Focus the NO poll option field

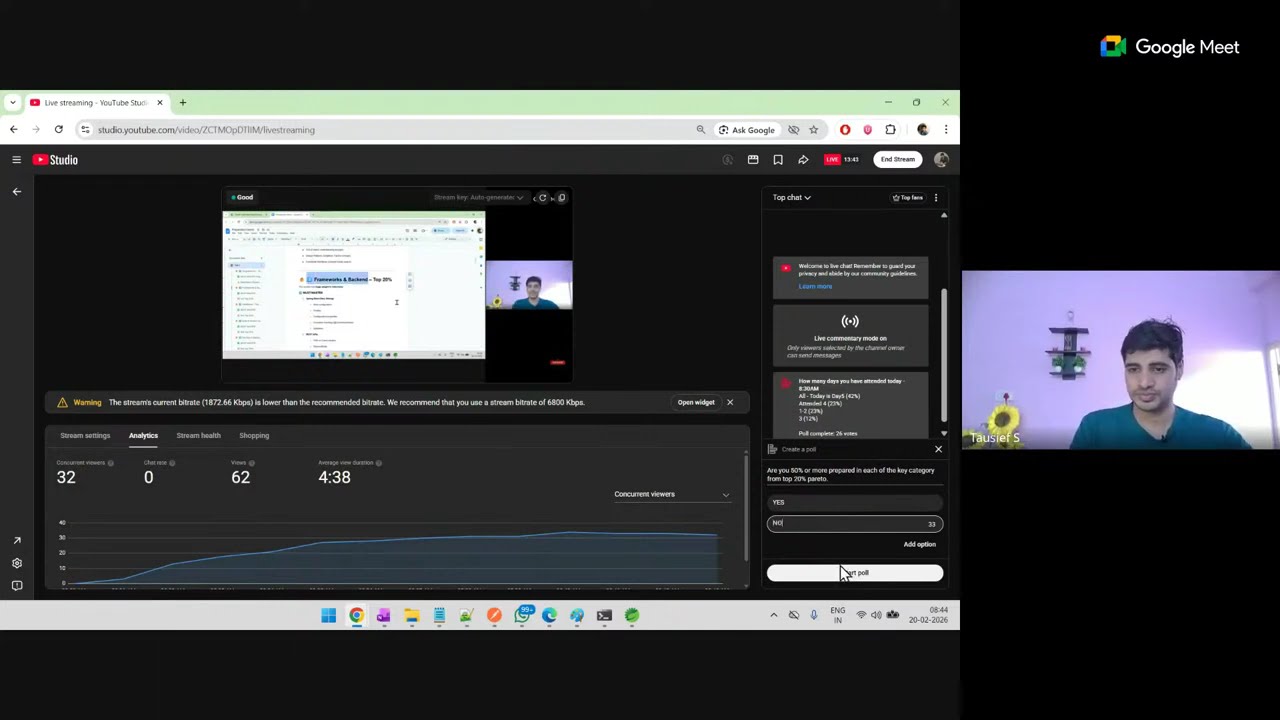click(855, 523)
